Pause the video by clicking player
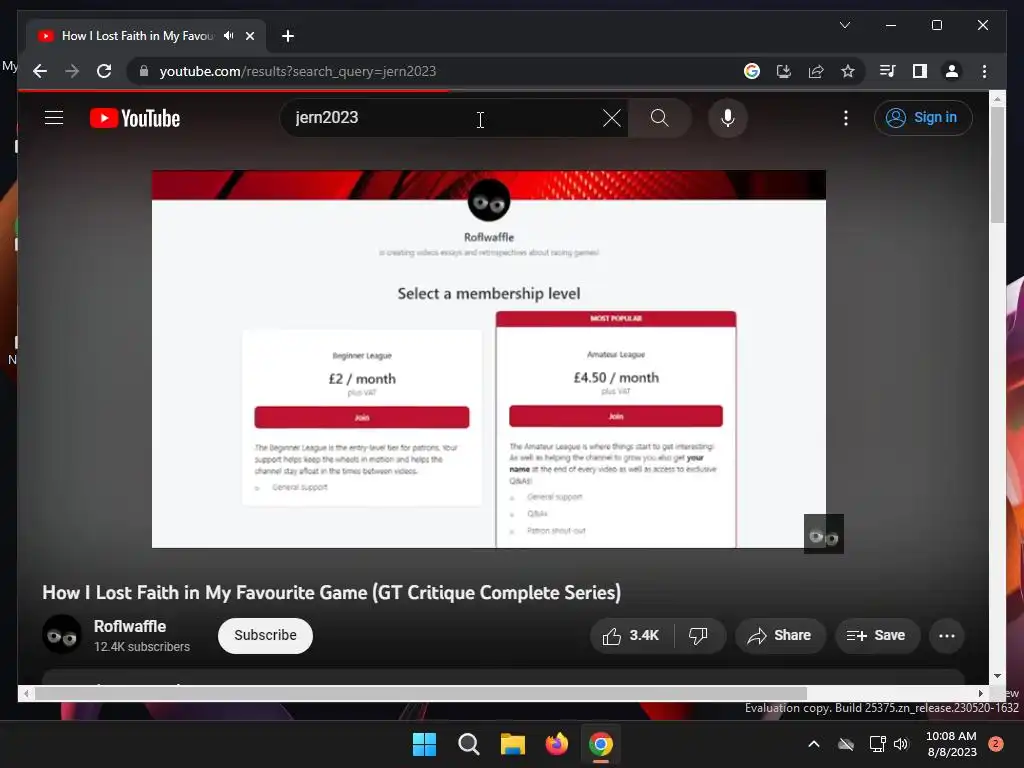The image size is (1024, 768). coord(488,359)
